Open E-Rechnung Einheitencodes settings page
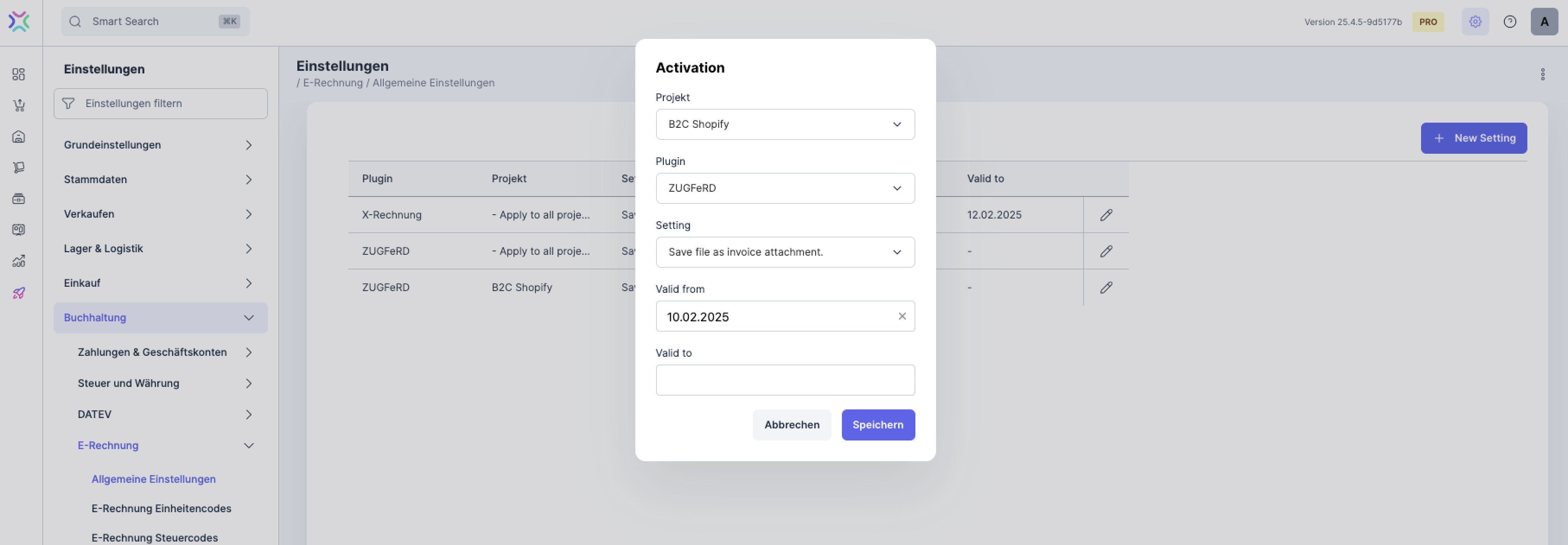 [161, 508]
